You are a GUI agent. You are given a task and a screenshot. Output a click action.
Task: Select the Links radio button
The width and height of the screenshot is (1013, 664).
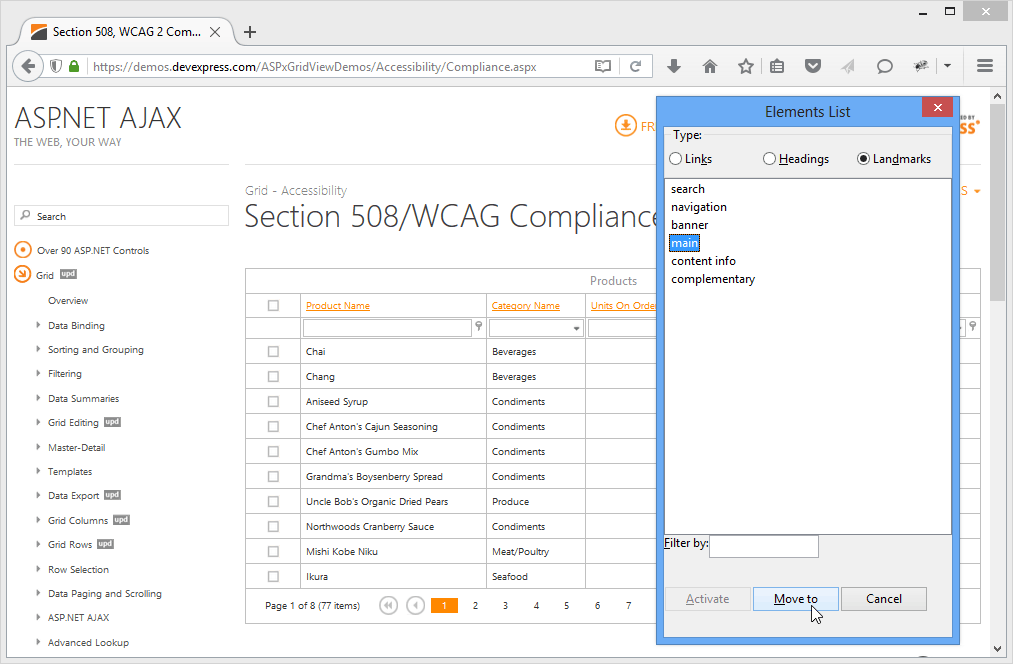(675, 158)
